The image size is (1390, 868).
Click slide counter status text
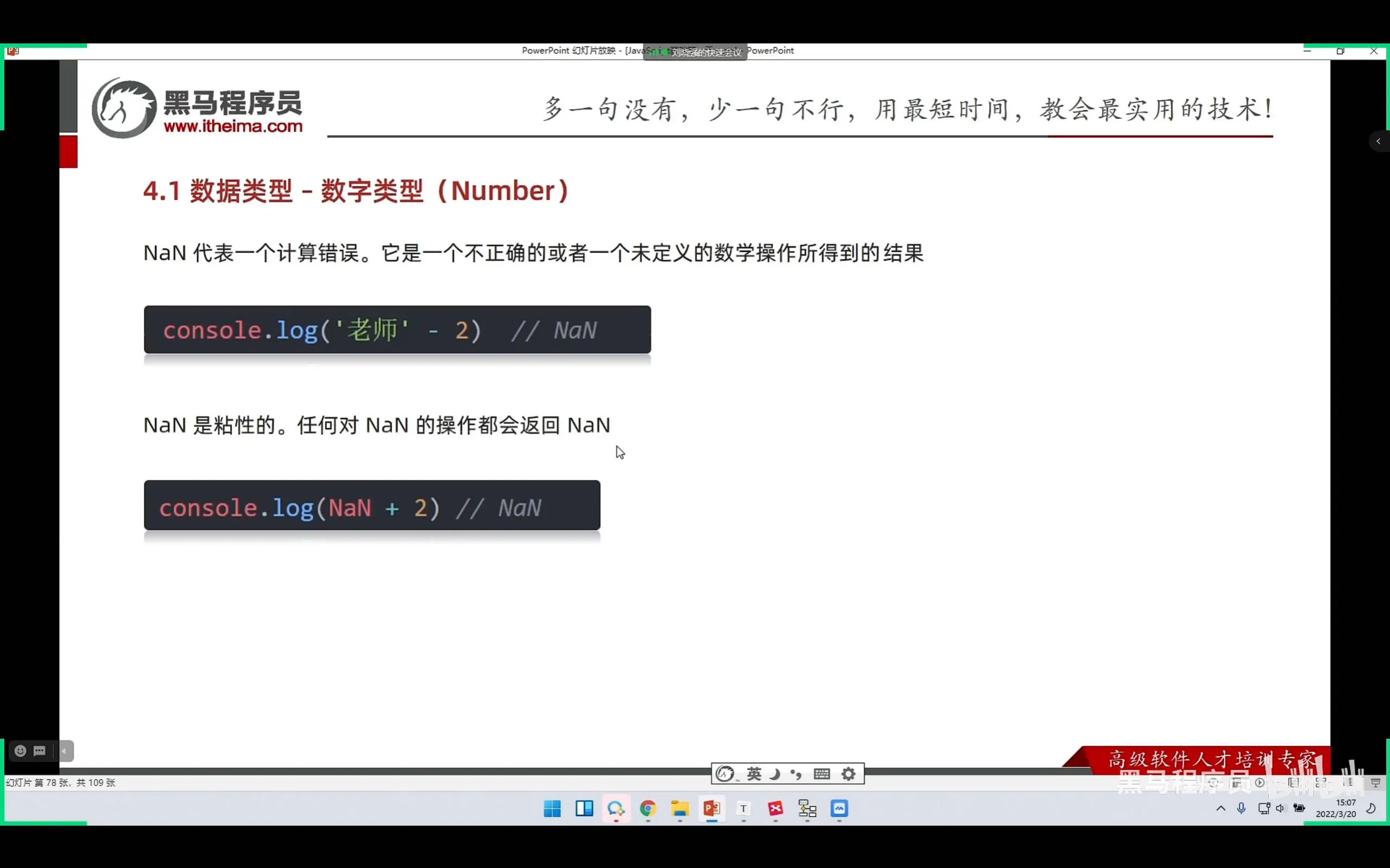point(61,782)
